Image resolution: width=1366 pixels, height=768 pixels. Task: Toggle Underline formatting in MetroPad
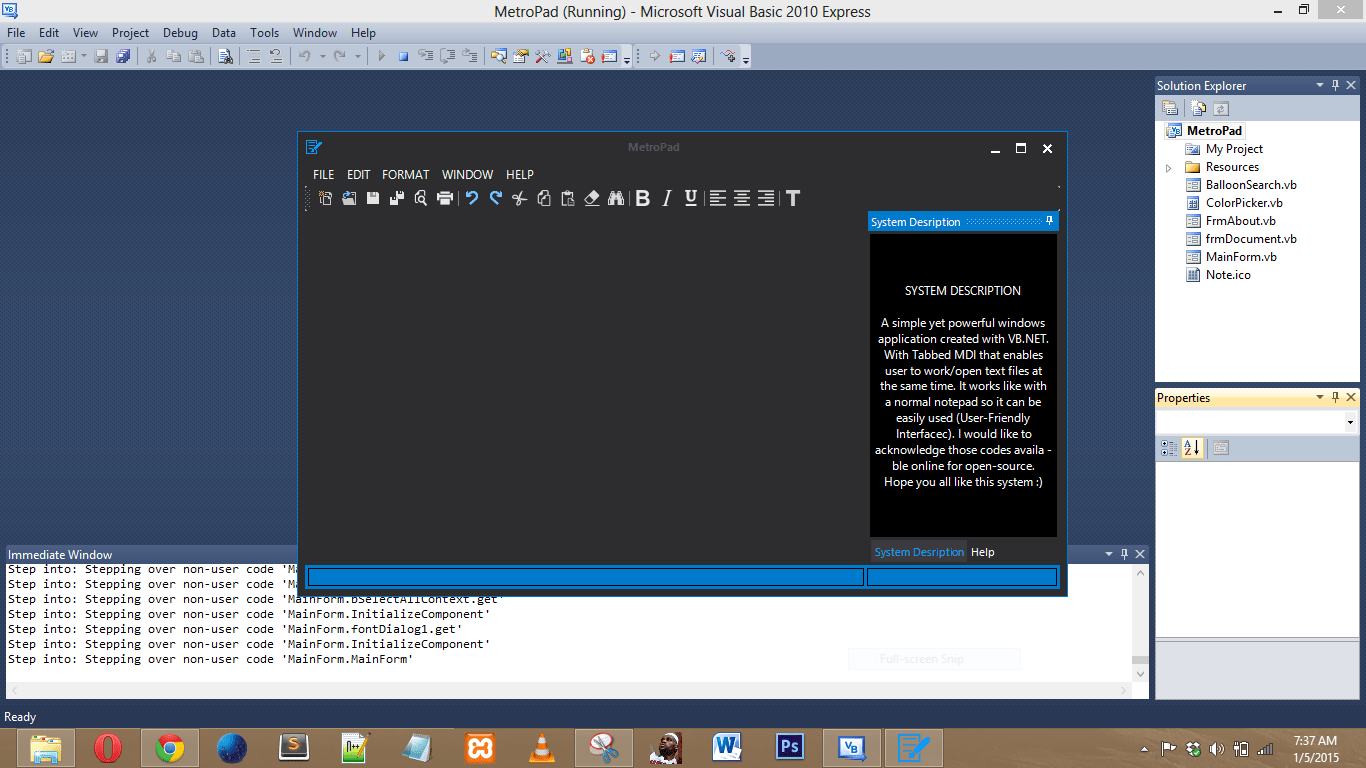[691, 198]
